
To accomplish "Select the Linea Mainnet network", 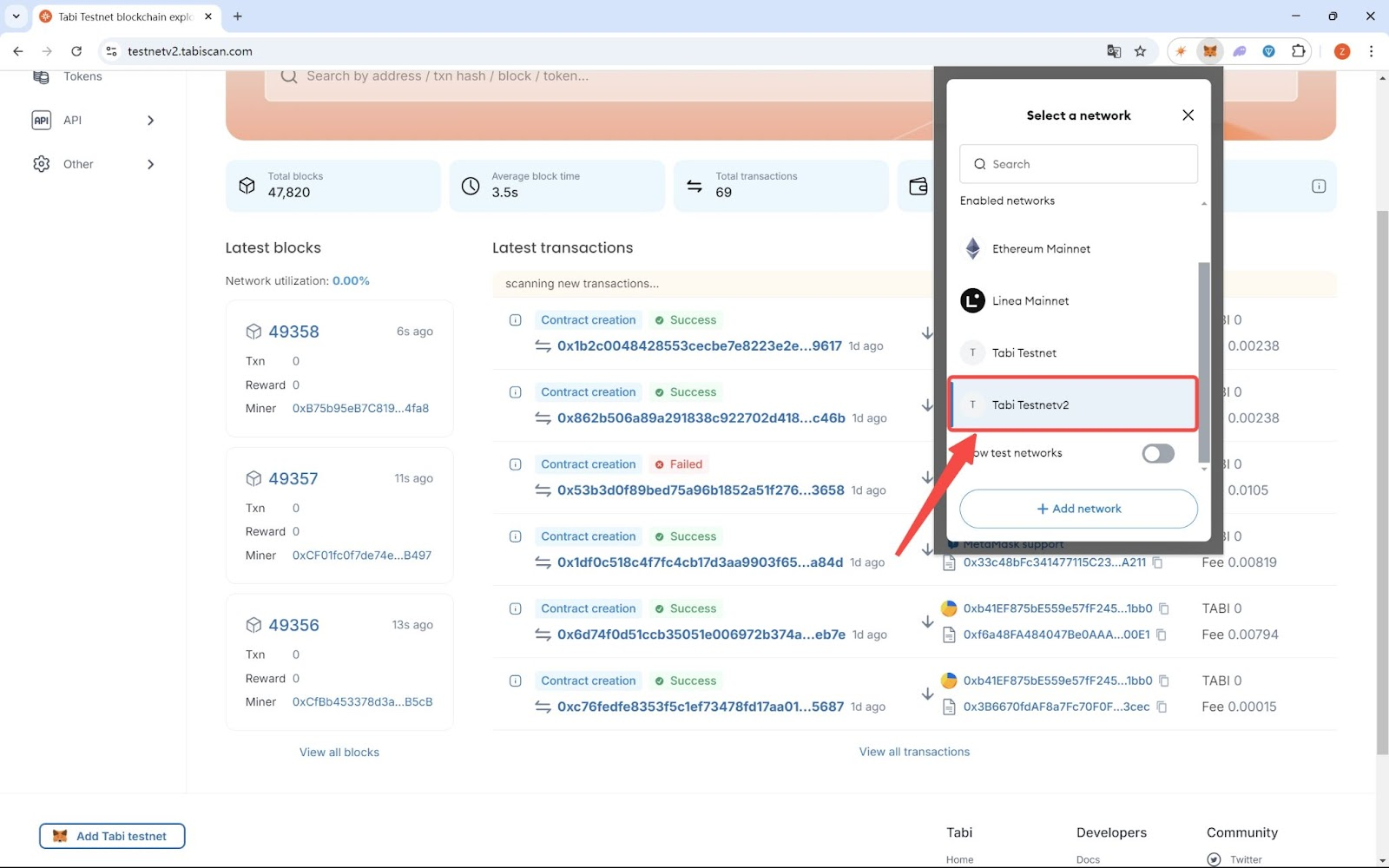I will (1078, 300).
